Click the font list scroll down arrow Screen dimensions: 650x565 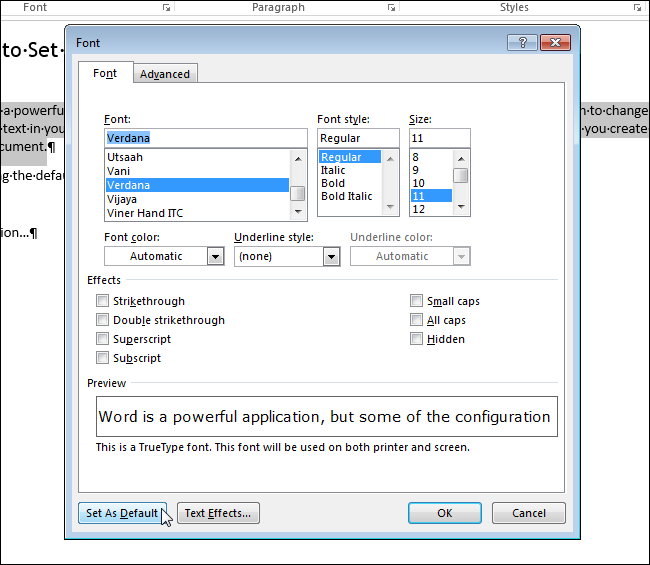tap(298, 211)
